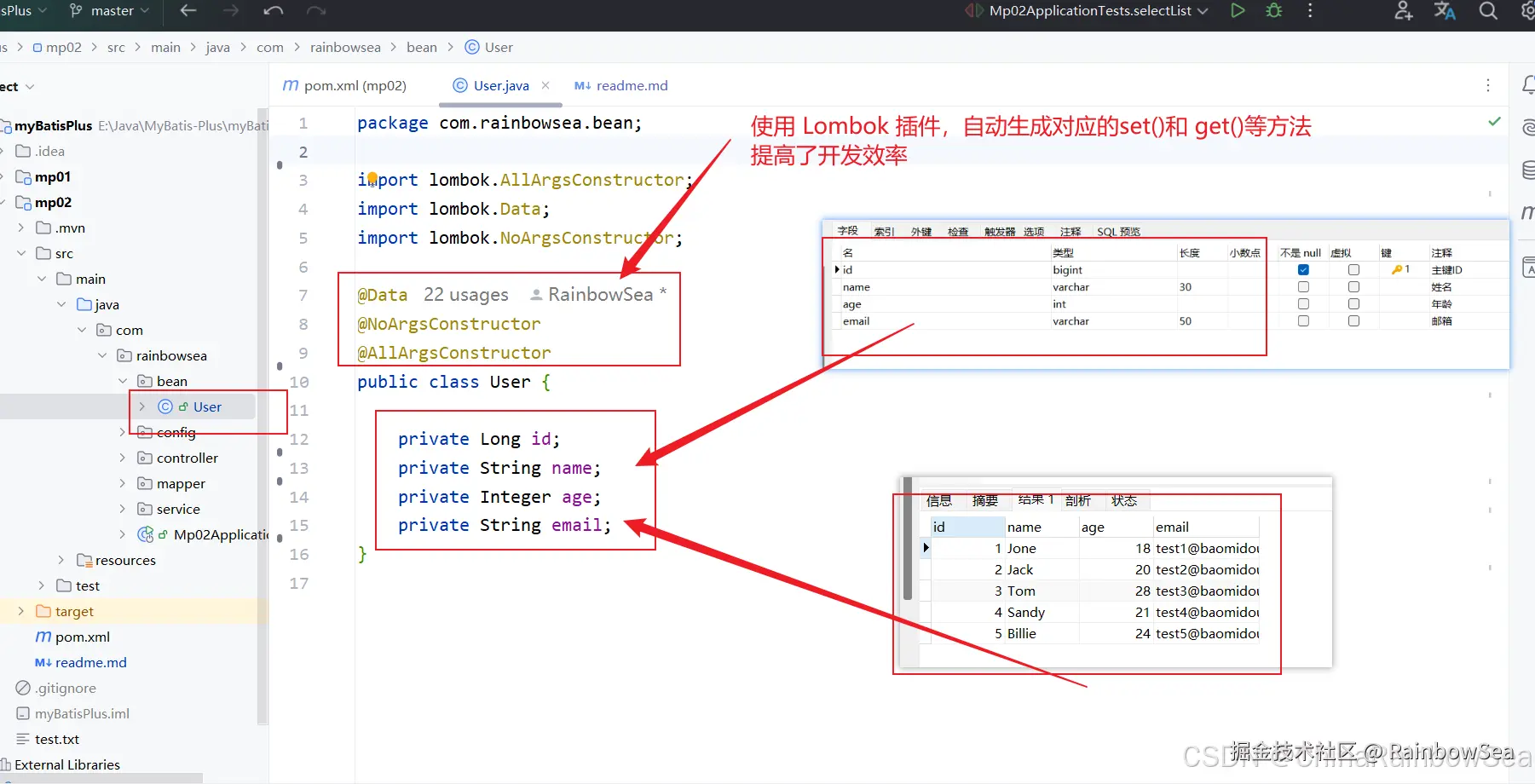Viewport: 1535px width, 784px height.
Task: Toggle the 虚拟 checkbox for email row
Action: (x=1353, y=321)
